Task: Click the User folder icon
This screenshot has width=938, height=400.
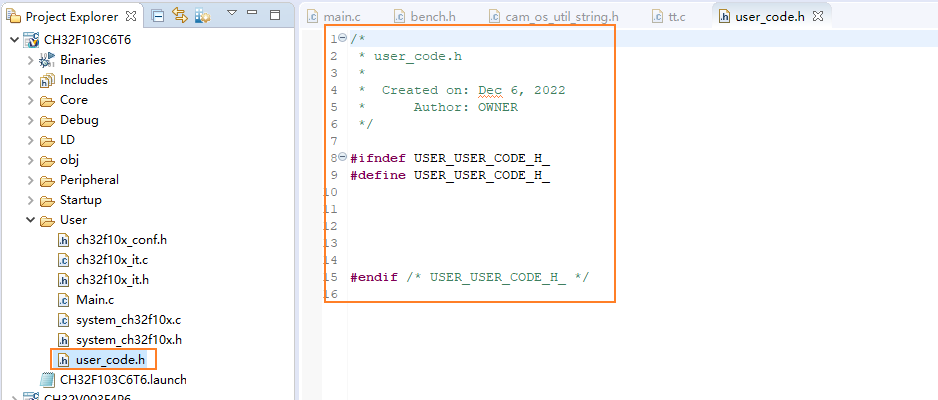Action: [x=47, y=221]
